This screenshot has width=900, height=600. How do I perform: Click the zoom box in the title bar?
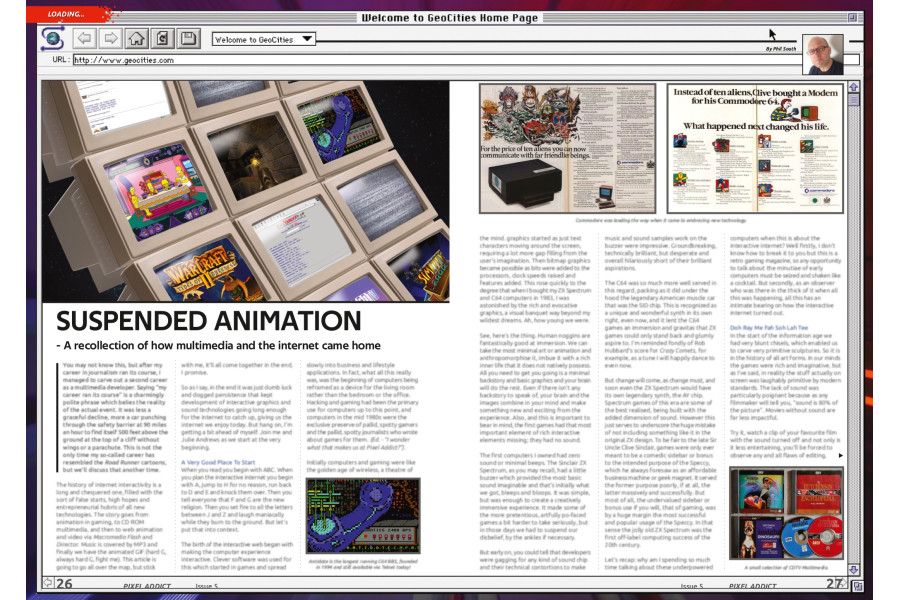coord(852,18)
